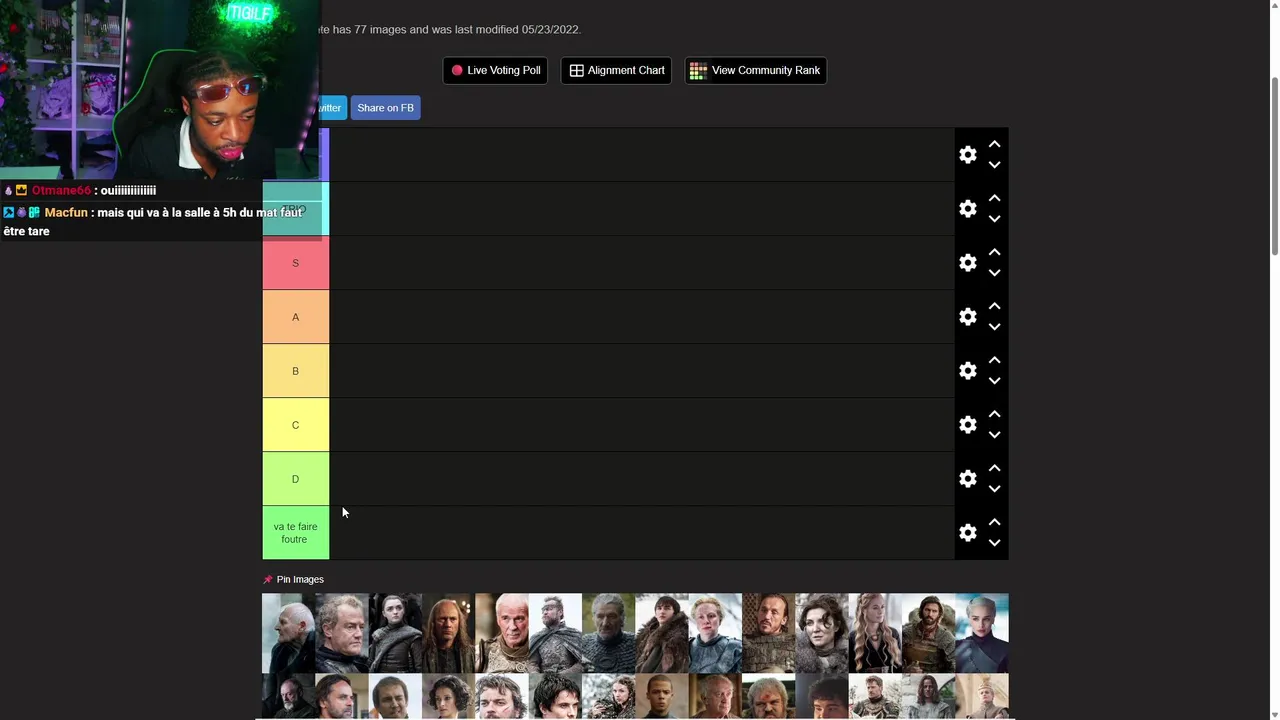Open settings gear for the D tier row
Screen dimensions: 1280x720
967,479
